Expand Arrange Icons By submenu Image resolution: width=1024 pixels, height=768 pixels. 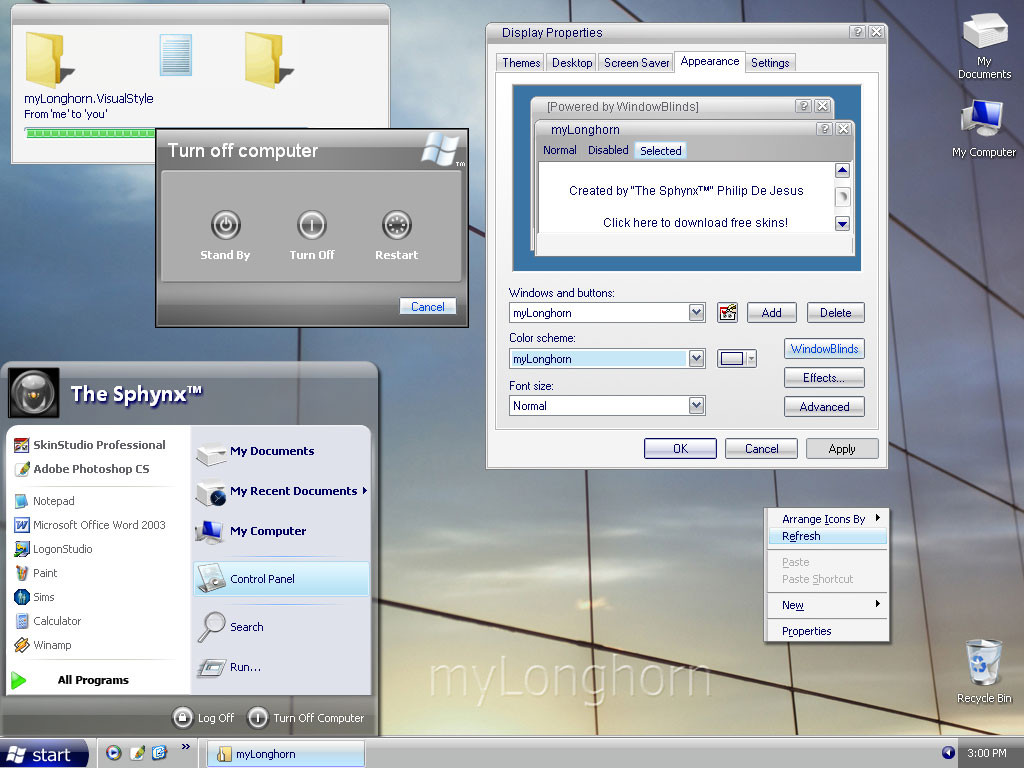click(878, 518)
